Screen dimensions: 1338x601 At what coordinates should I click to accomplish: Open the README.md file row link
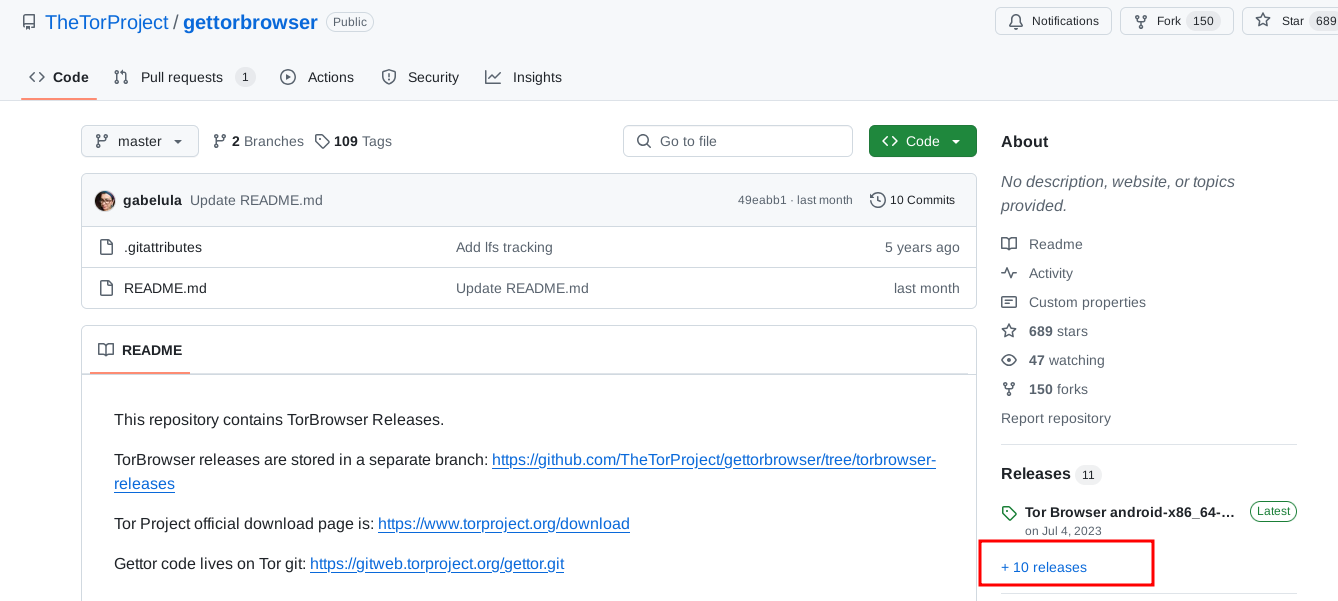165,288
